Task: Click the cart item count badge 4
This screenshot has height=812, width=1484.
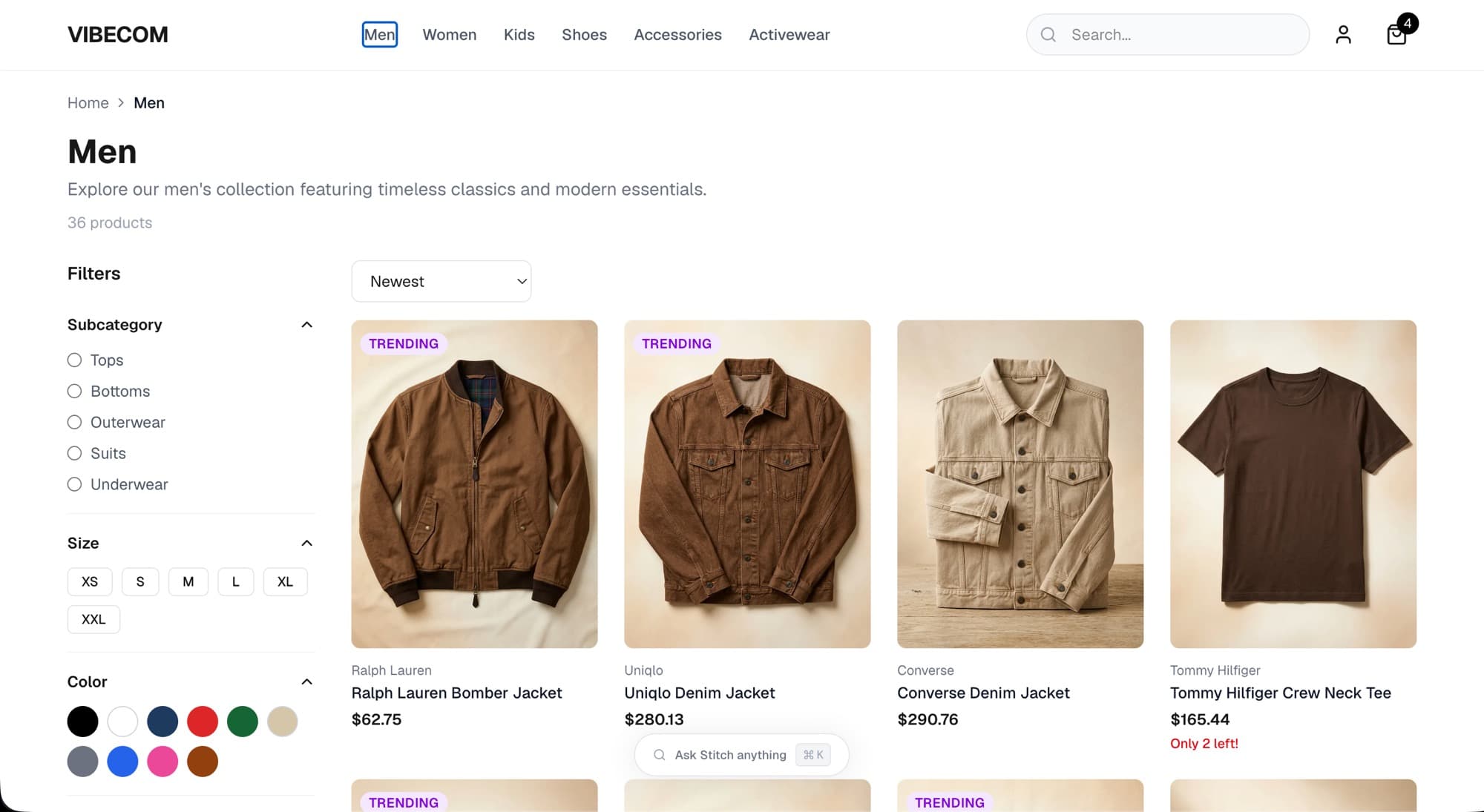Action: click(1408, 23)
